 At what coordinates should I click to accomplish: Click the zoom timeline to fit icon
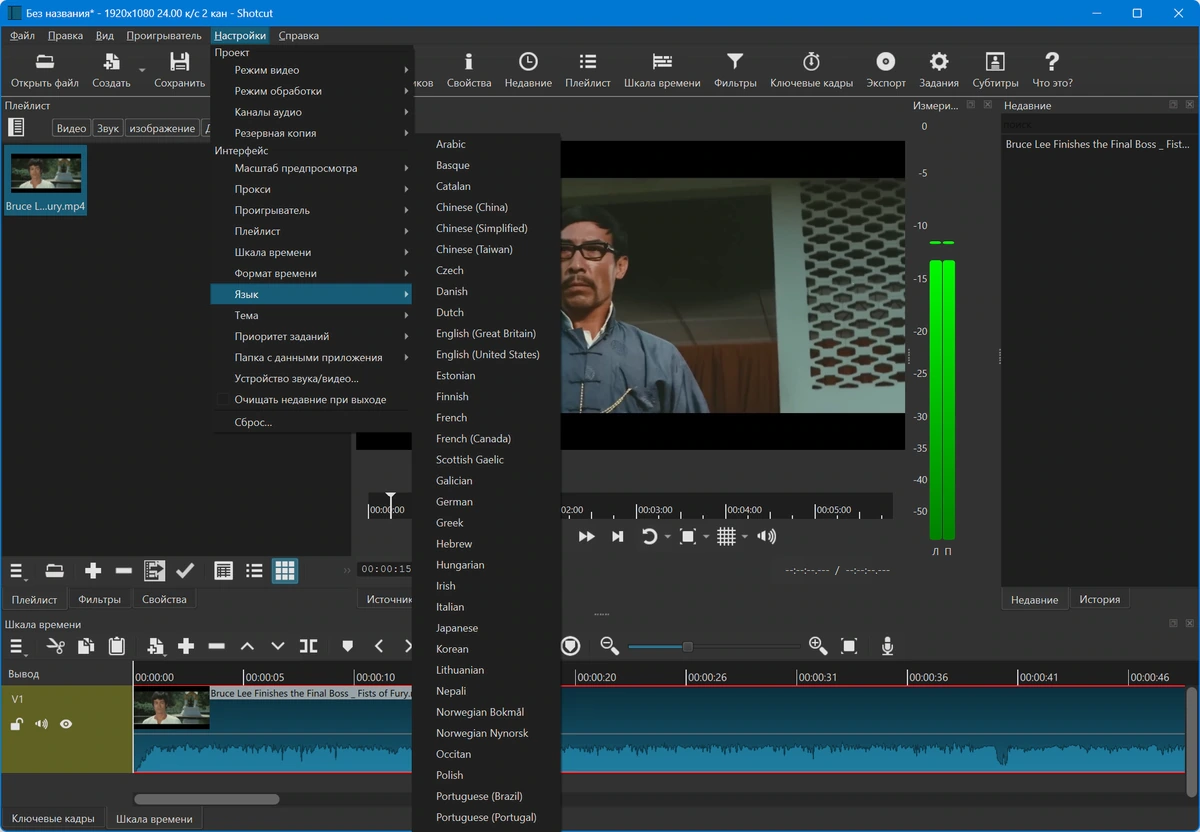pyautogui.click(x=849, y=646)
